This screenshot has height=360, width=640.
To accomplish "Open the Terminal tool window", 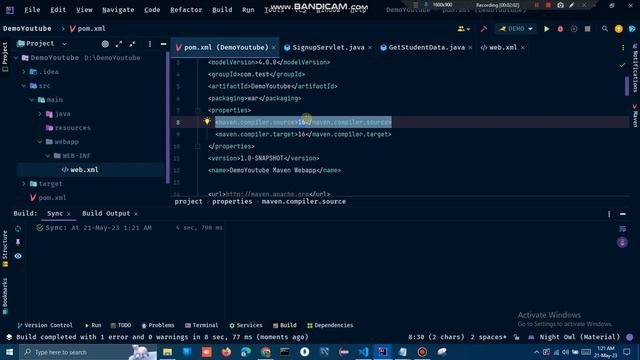I will point(202,325).
